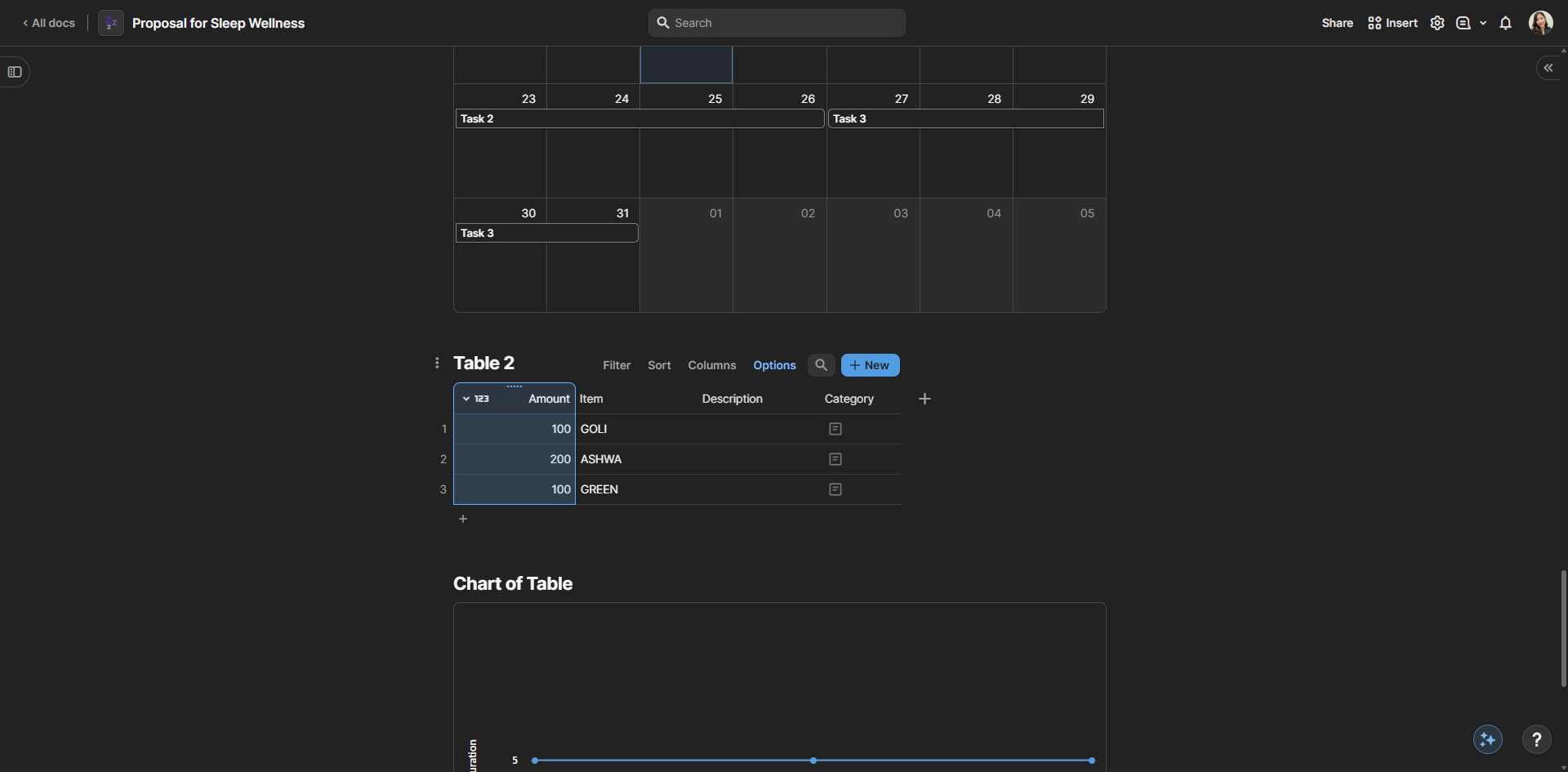Open the document settings gear
The width and height of the screenshot is (1568, 772).
tap(1437, 23)
